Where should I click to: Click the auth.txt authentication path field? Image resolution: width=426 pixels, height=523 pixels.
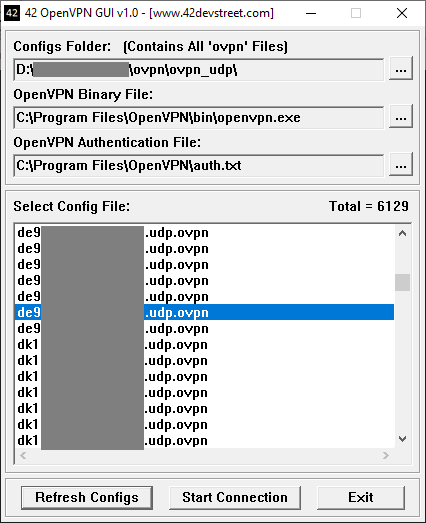click(198, 166)
